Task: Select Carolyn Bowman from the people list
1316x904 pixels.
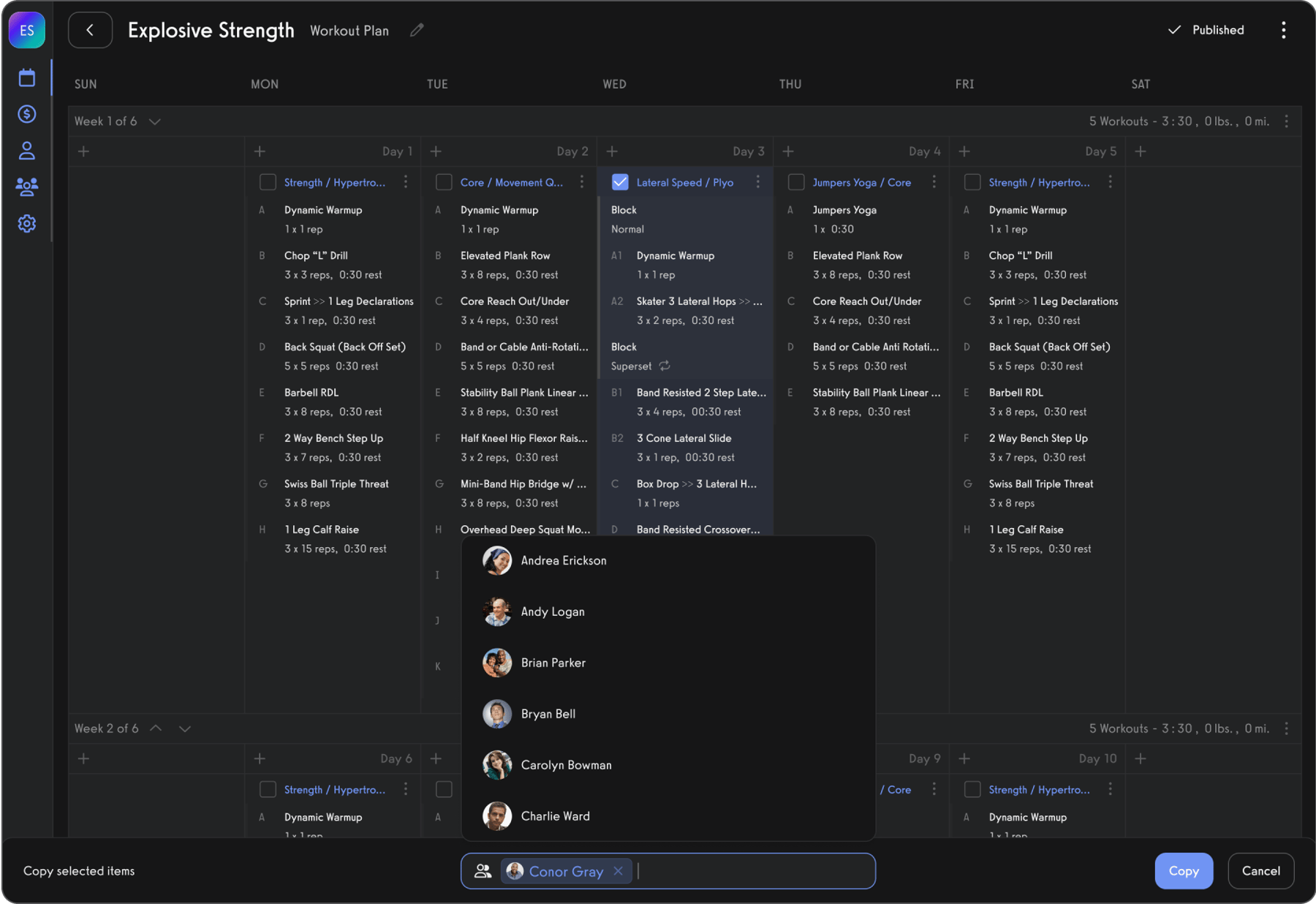Action: point(566,764)
